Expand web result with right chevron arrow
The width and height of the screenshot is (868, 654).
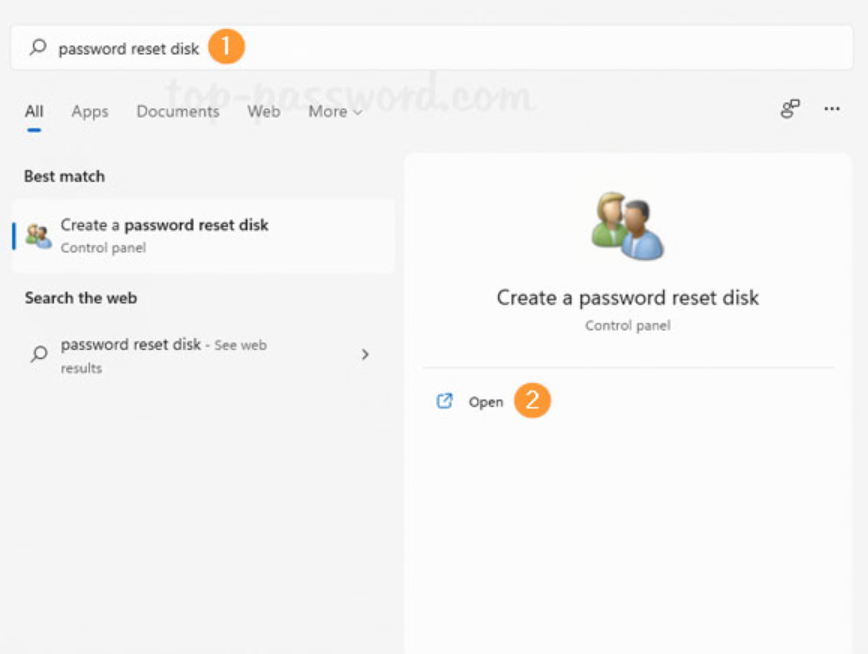(365, 354)
